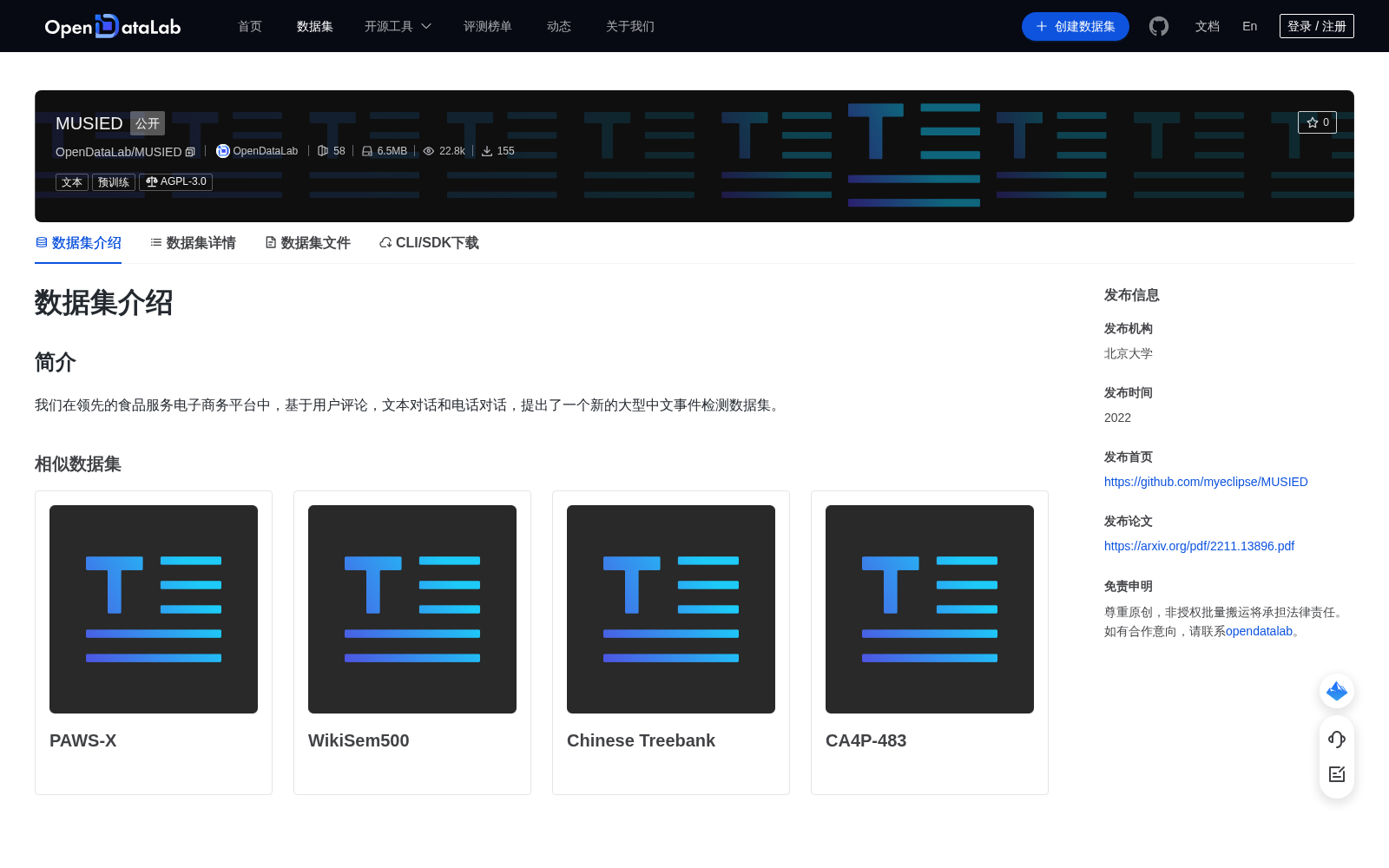Click the opendatalab contact link
The height and width of the screenshot is (868, 1389).
(1259, 631)
